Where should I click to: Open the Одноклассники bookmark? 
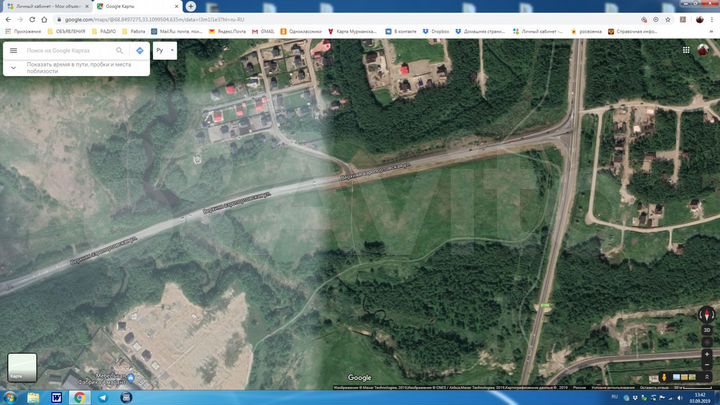click(301, 32)
